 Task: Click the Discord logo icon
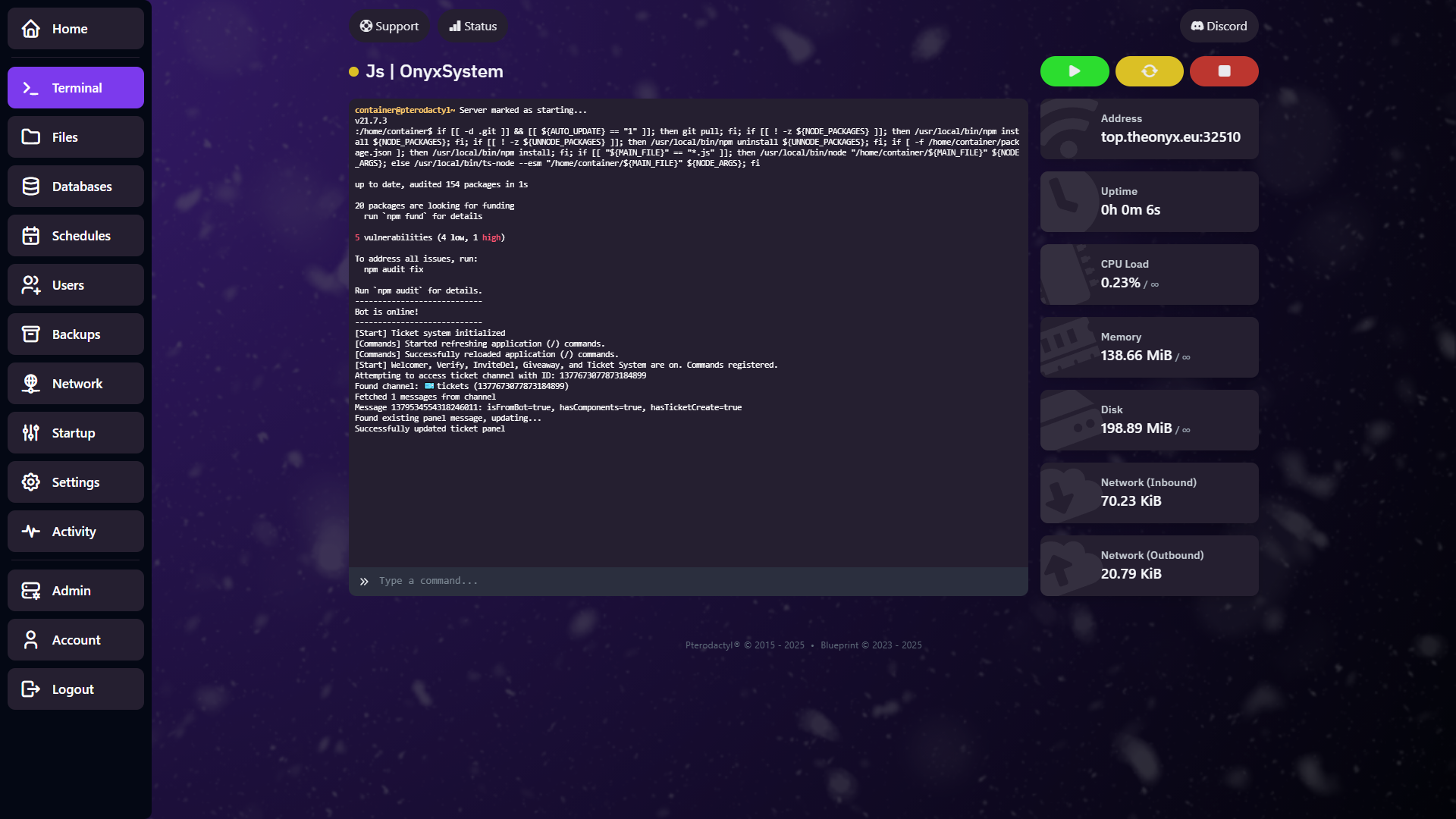click(1197, 27)
